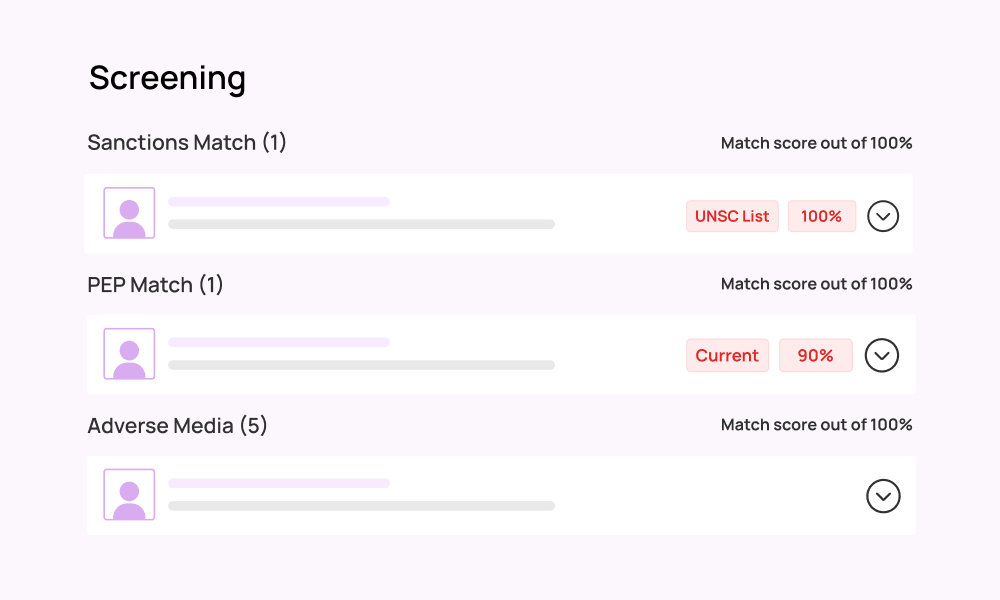Click the Adverse Media avatar icon
The width and height of the screenshot is (1000, 600).
click(129, 495)
